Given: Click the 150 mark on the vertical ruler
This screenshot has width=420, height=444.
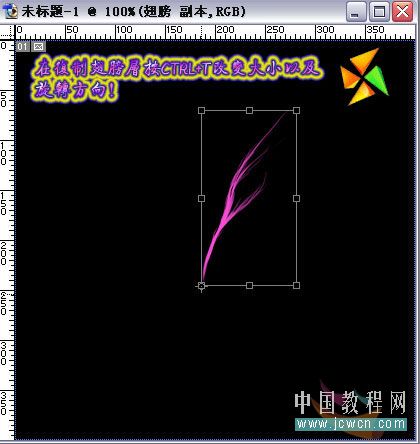Looking at the screenshot, I should click(4, 203).
